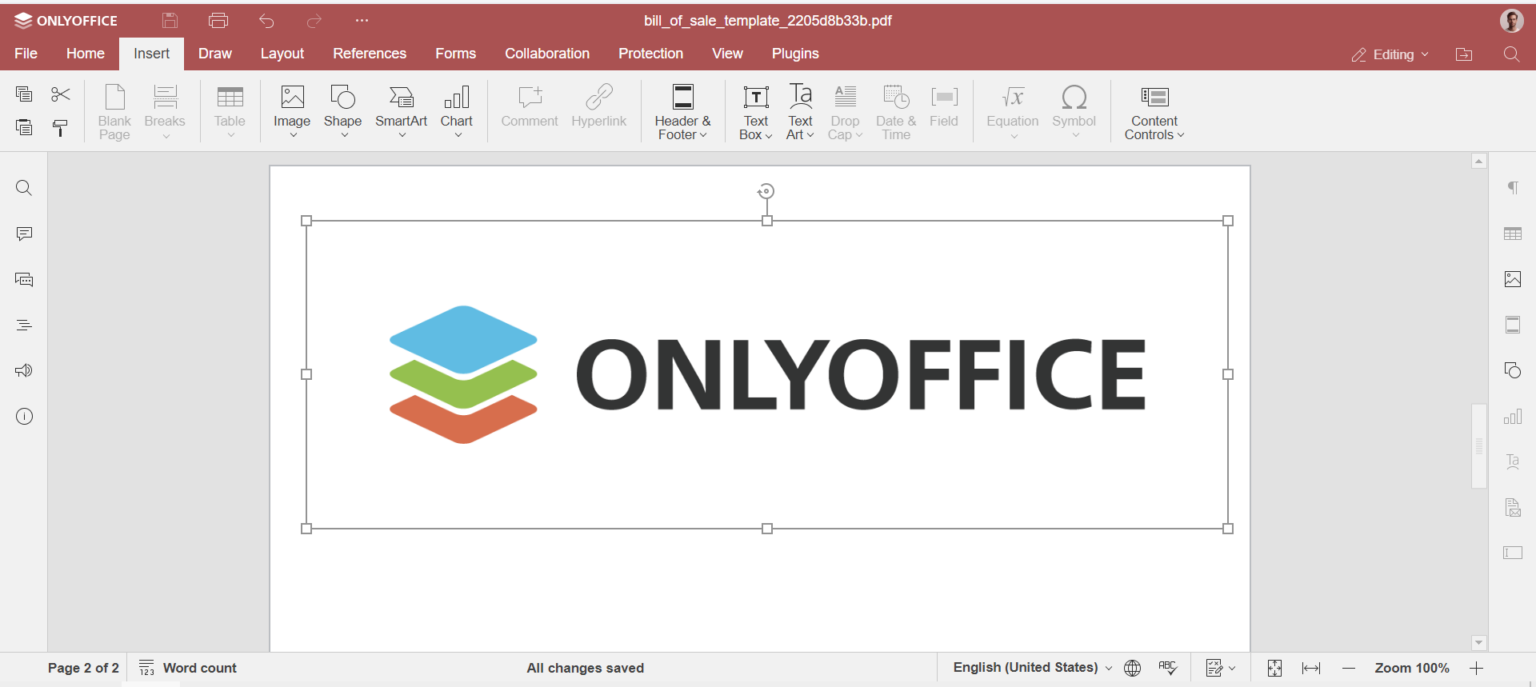Open the Navigation headings panel

point(23,324)
